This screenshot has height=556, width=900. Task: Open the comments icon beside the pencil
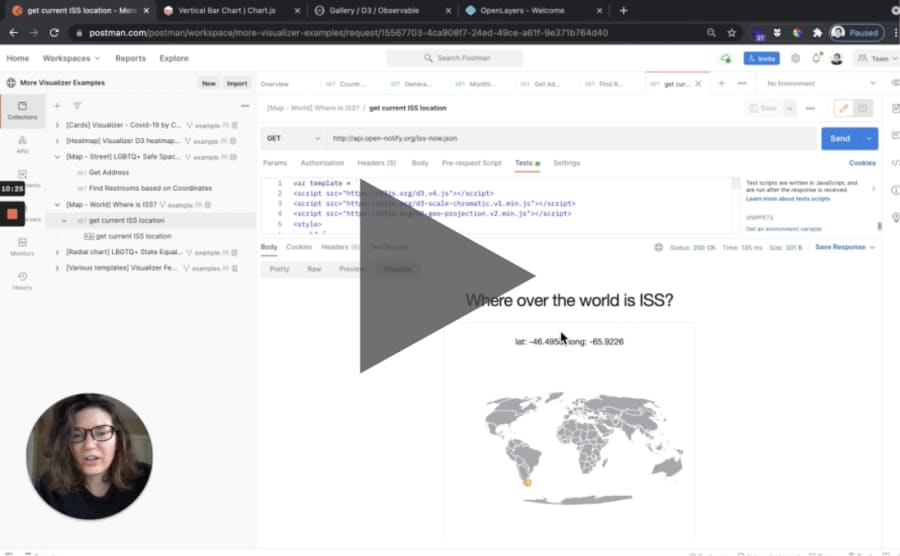(863, 108)
